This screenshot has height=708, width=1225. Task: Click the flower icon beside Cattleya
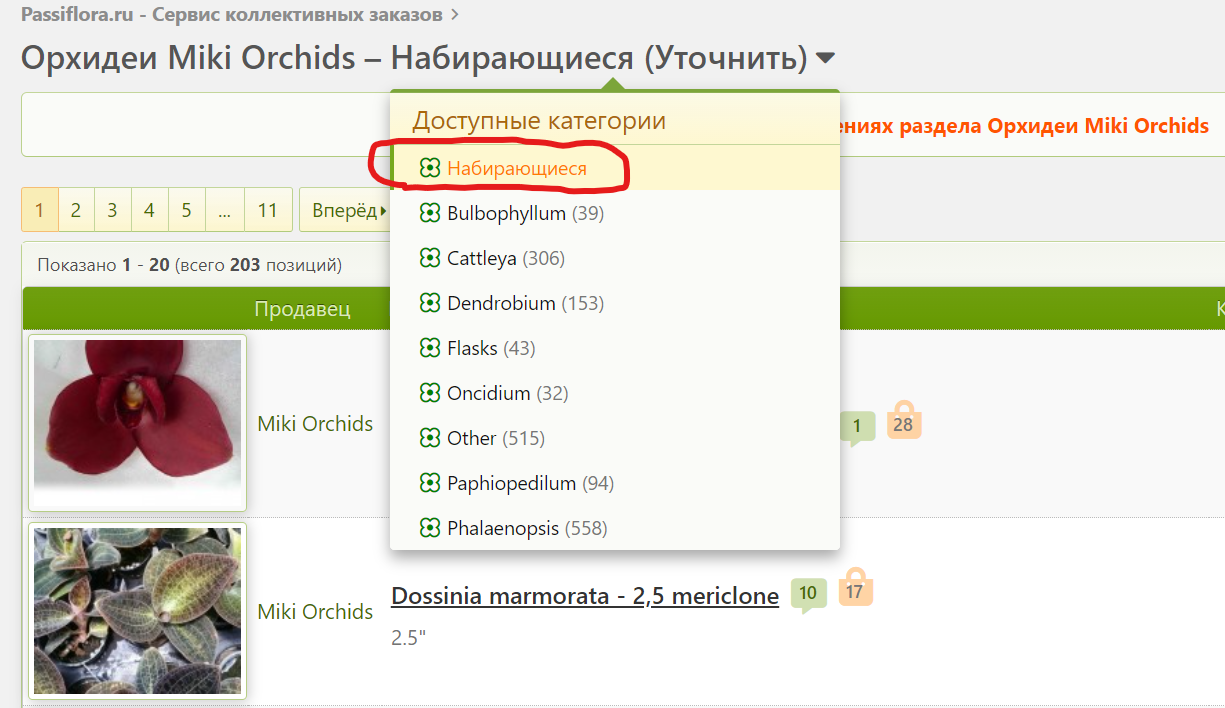pyautogui.click(x=430, y=258)
